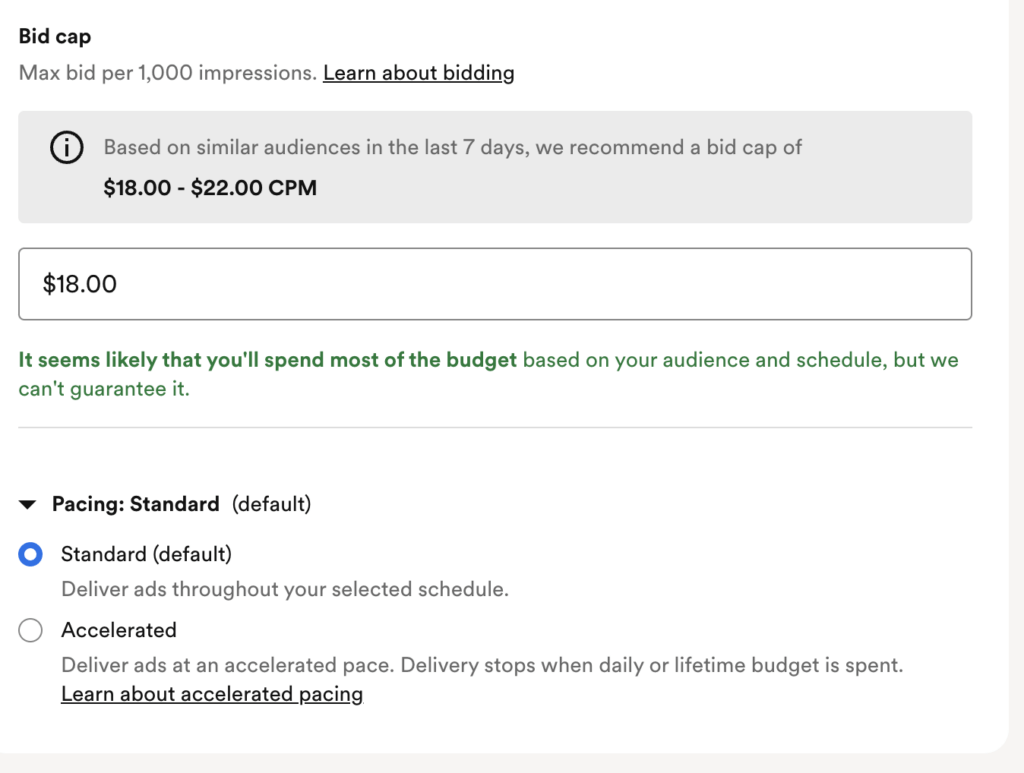This screenshot has width=1024, height=773.
Task: Collapse the Pacing section using the triangle arrow
Action: coord(27,504)
